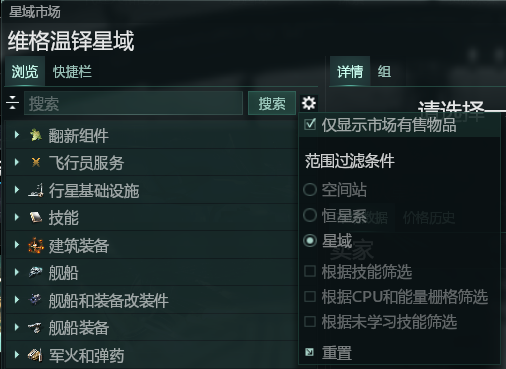Click the 建筑装备 category icon
506x369 pixels.
tap(36, 245)
